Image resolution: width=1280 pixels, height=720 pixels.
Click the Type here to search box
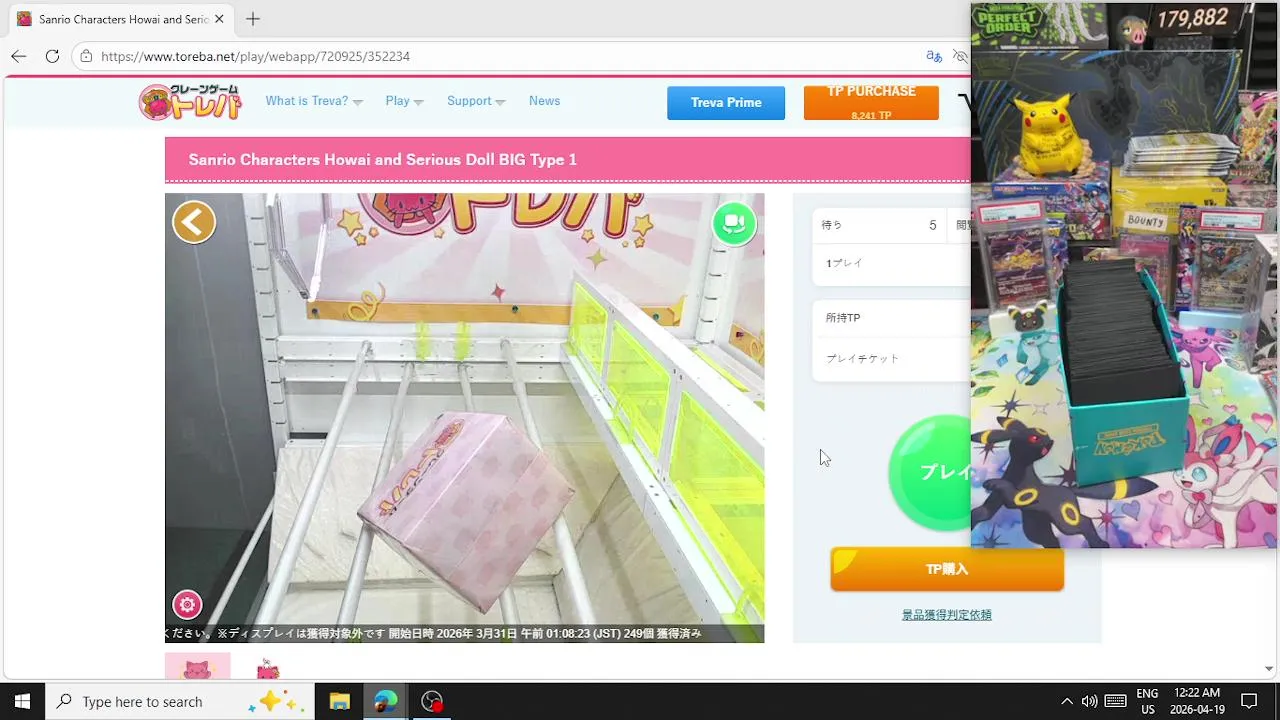coord(180,701)
